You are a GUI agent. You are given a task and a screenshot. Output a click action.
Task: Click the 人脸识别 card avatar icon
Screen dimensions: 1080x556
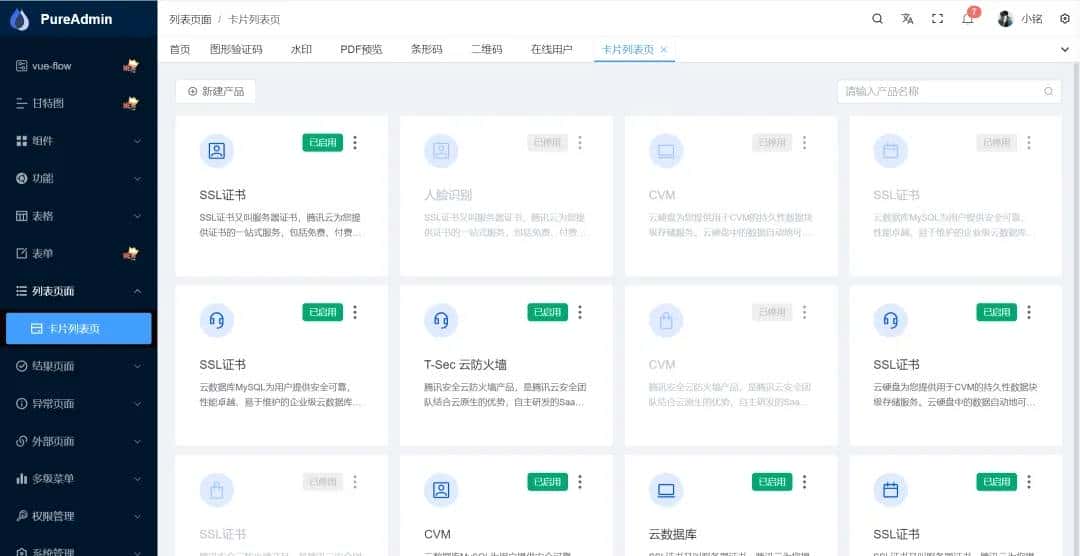(442, 151)
